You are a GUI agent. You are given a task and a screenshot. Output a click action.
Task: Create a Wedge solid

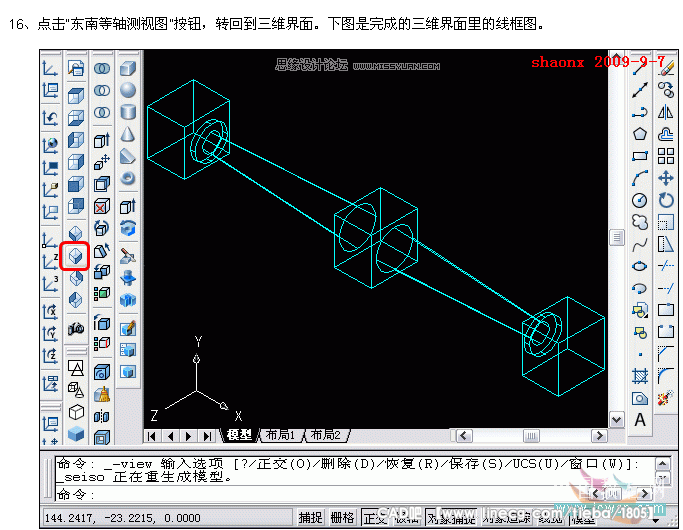point(128,156)
